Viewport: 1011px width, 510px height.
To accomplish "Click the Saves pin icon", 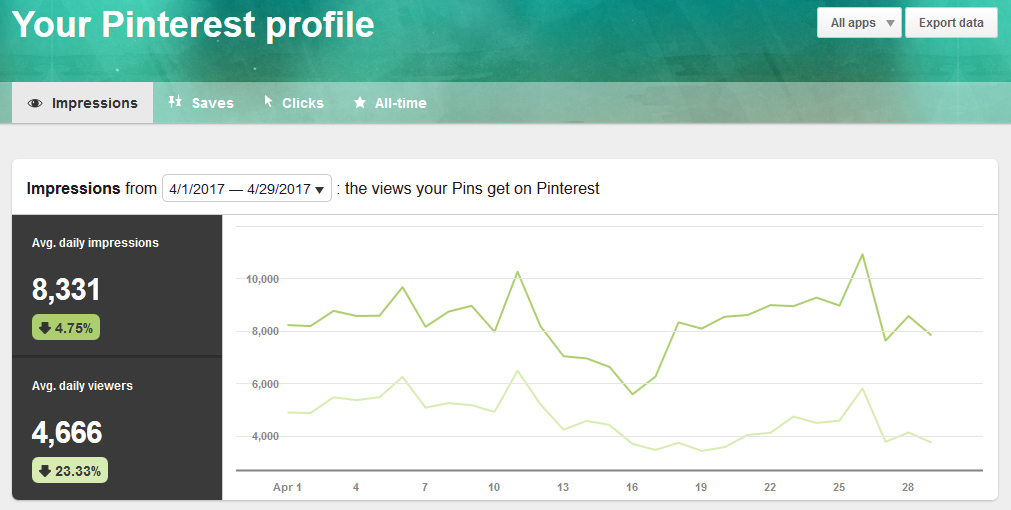I will (x=175, y=102).
